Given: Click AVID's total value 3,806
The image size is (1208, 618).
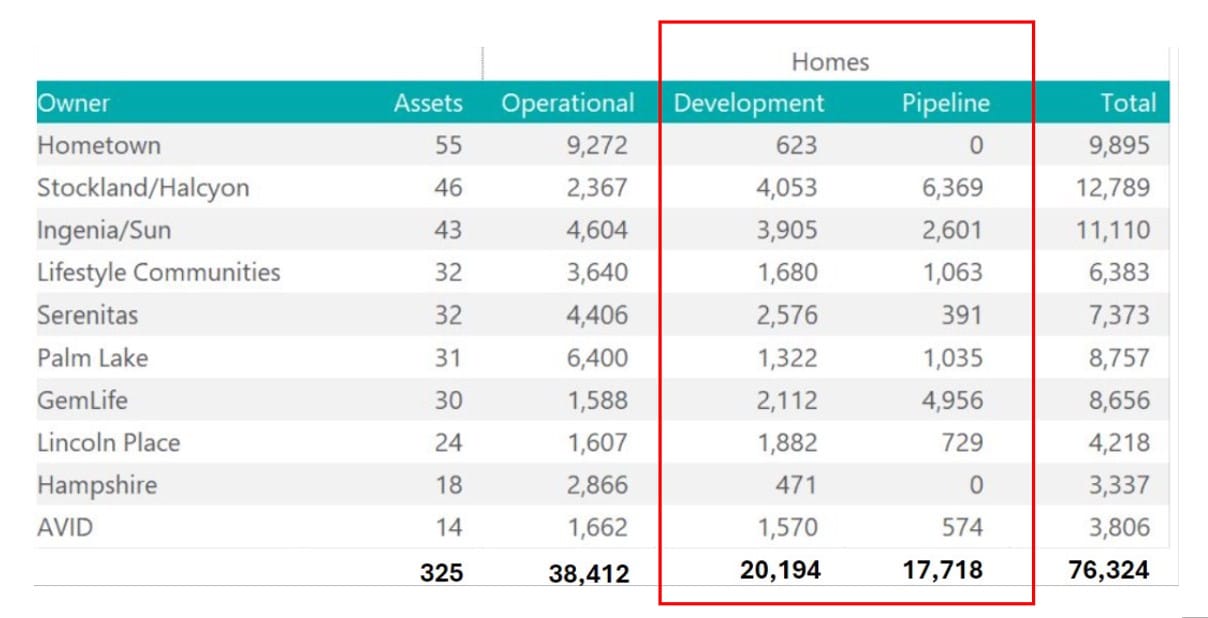Looking at the screenshot, I should pyautogui.click(x=1119, y=525).
